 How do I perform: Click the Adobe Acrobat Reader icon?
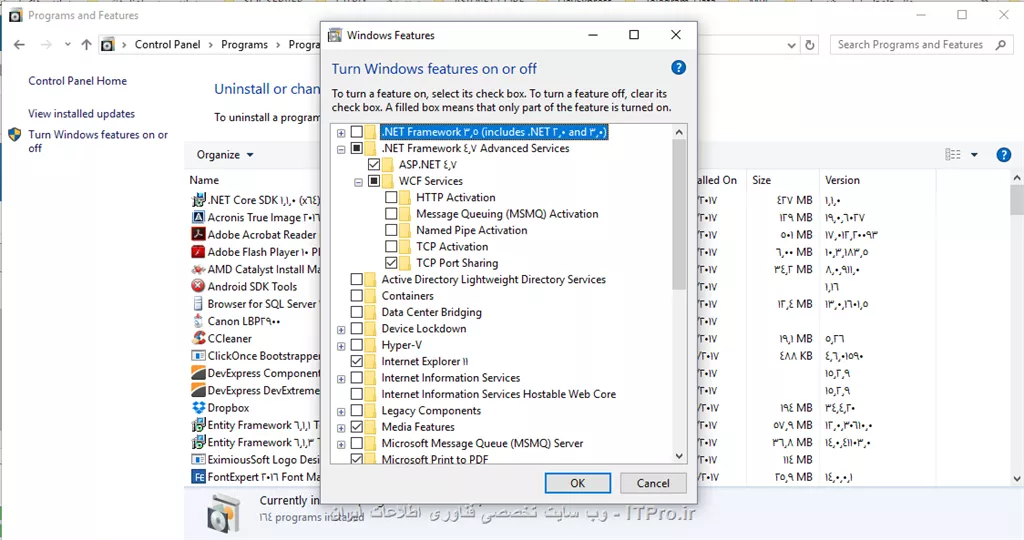198,234
